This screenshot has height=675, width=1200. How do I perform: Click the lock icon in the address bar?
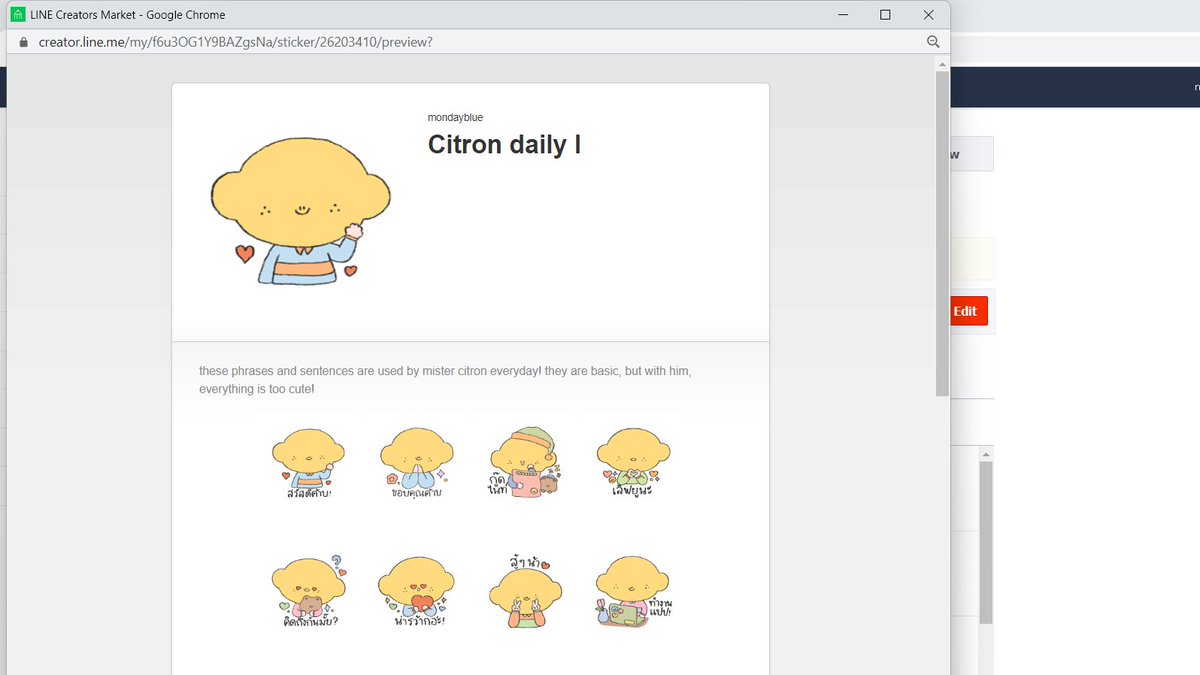pos(24,42)
